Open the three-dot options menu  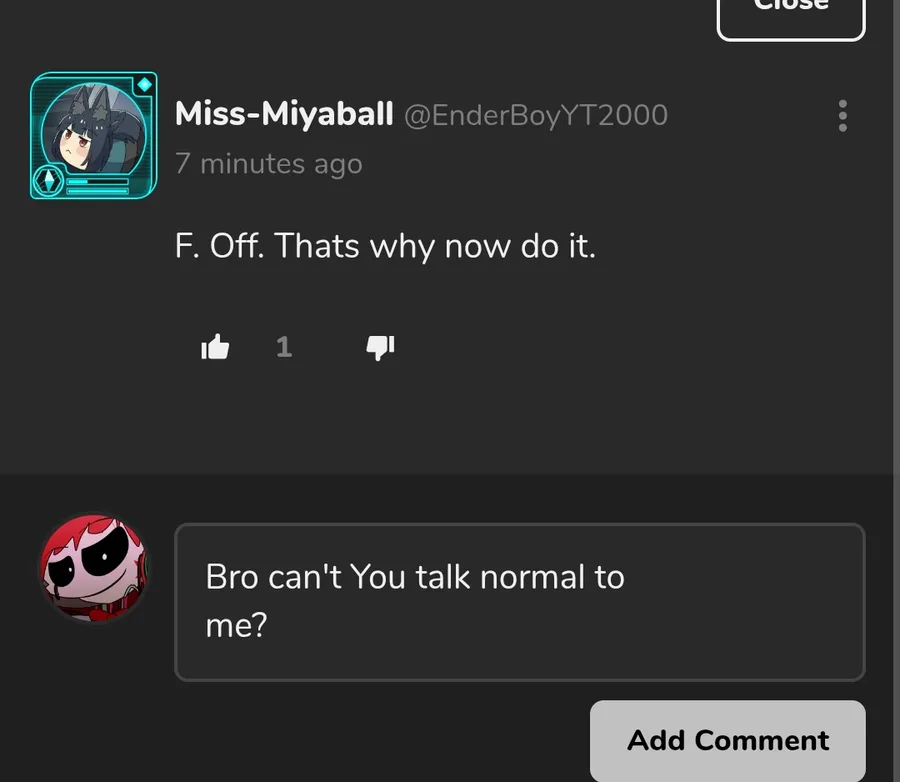pos(843,115)
